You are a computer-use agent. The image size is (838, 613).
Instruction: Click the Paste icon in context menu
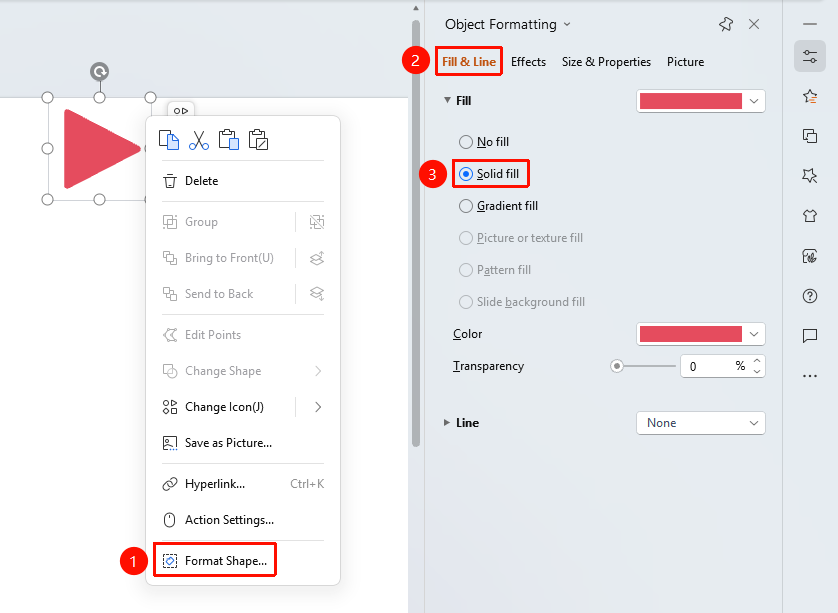point(229,140)
